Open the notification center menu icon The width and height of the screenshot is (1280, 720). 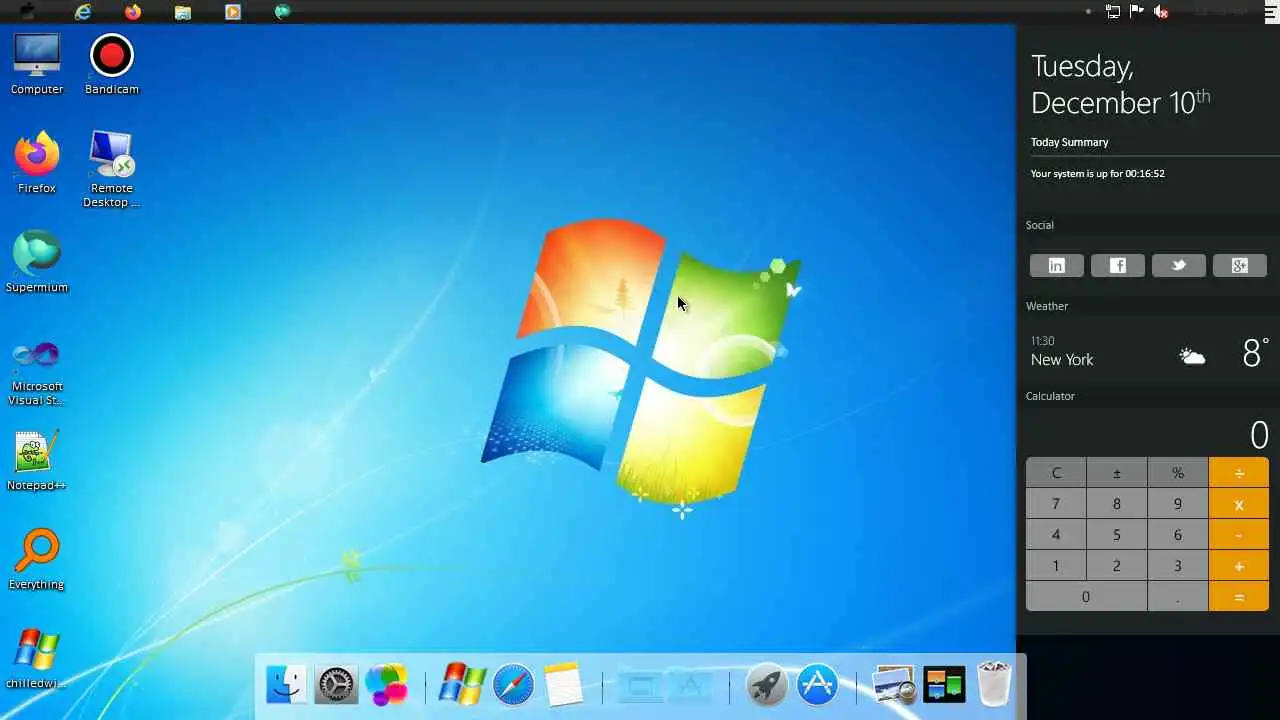coord(1269,11)
